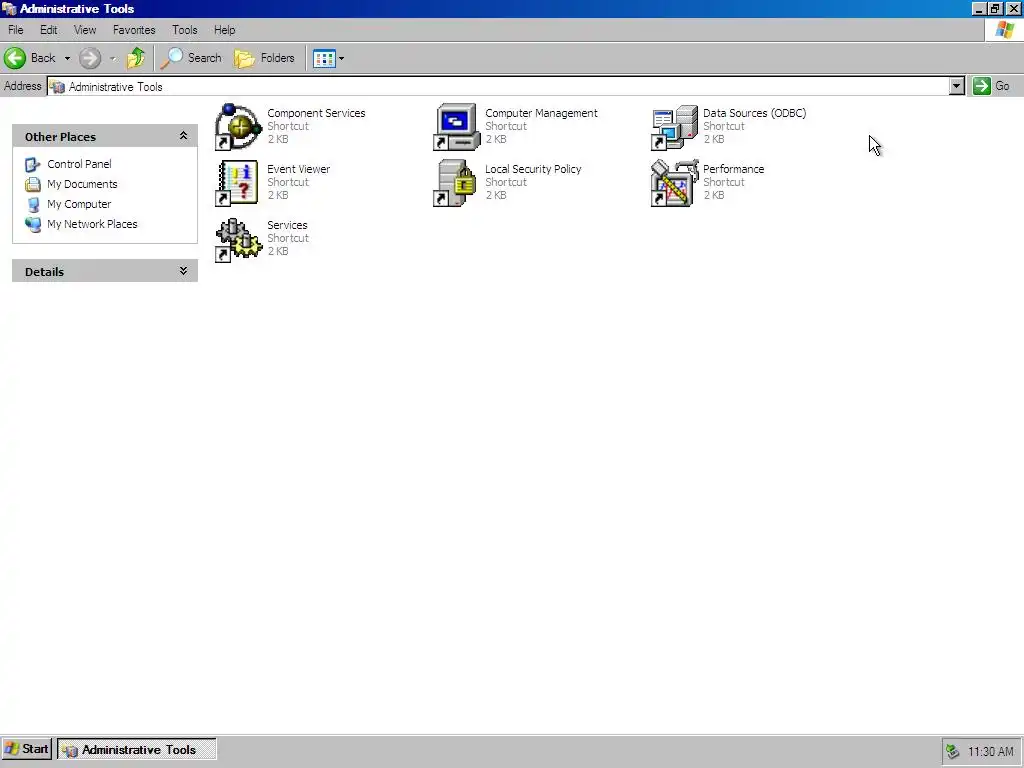Select the Local Security Policy icon
1024x768 pixels.
(x=456, y=183)
